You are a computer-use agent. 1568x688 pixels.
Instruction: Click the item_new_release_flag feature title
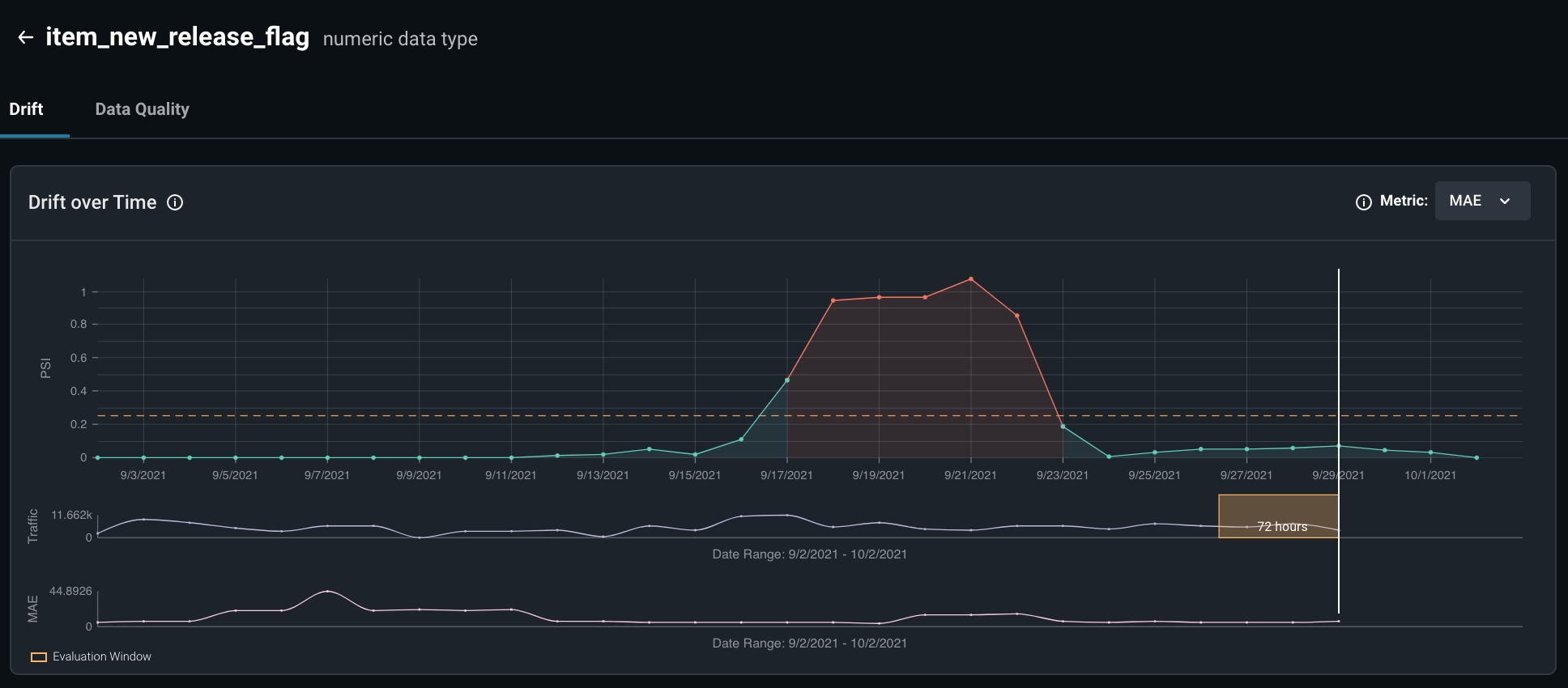[x=177, y=37]
